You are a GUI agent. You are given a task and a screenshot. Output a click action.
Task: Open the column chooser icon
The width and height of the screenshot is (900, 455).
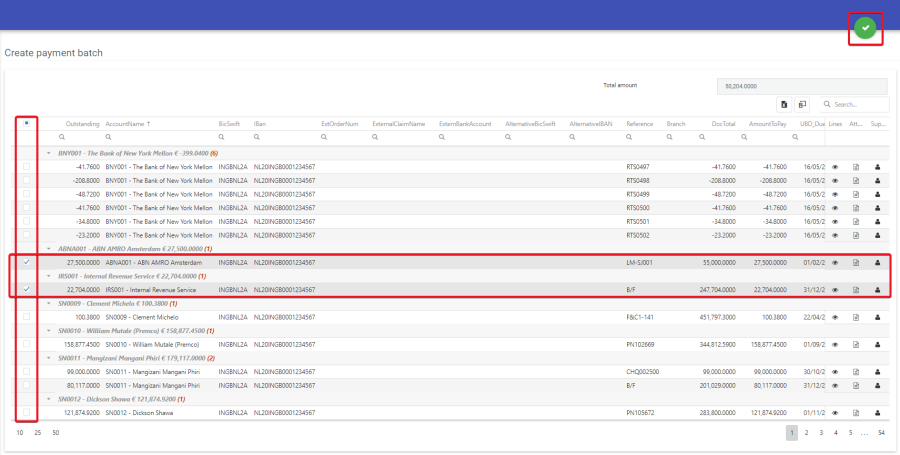(802, 104)
